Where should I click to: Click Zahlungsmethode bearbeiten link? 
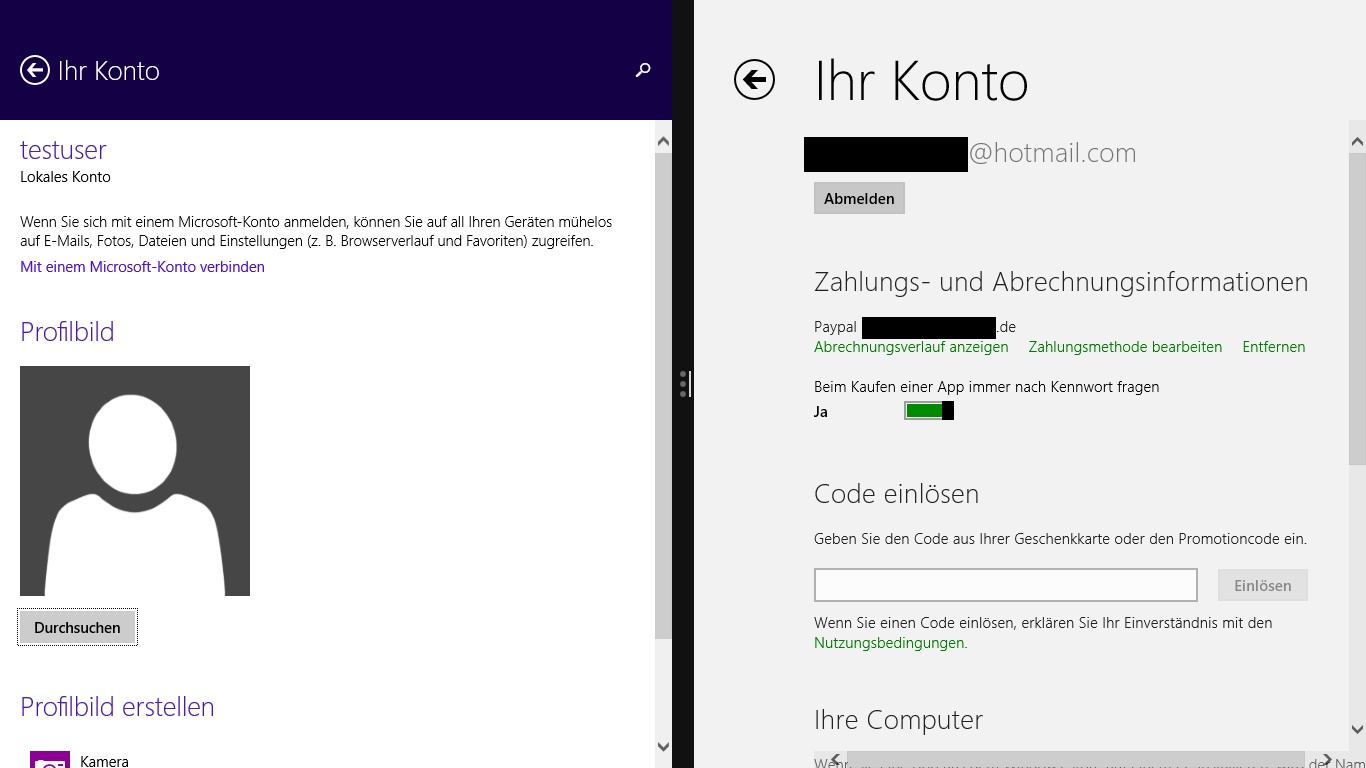click(x=1125, y=347)
